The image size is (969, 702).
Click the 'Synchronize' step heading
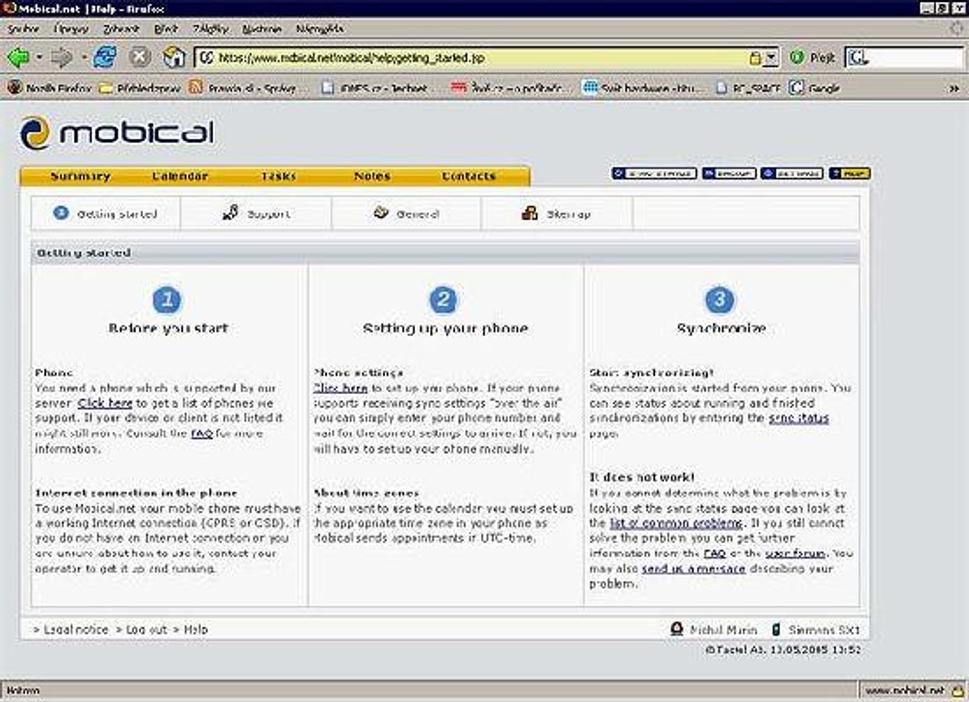[721, 328]
